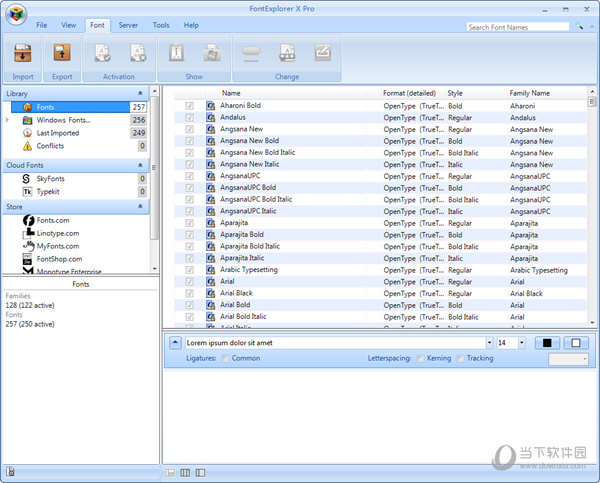This screenshot has height=483, width=600.
Task: Toggle activation checkbox for Aharoni Bold
Action: tap(189, 106)
